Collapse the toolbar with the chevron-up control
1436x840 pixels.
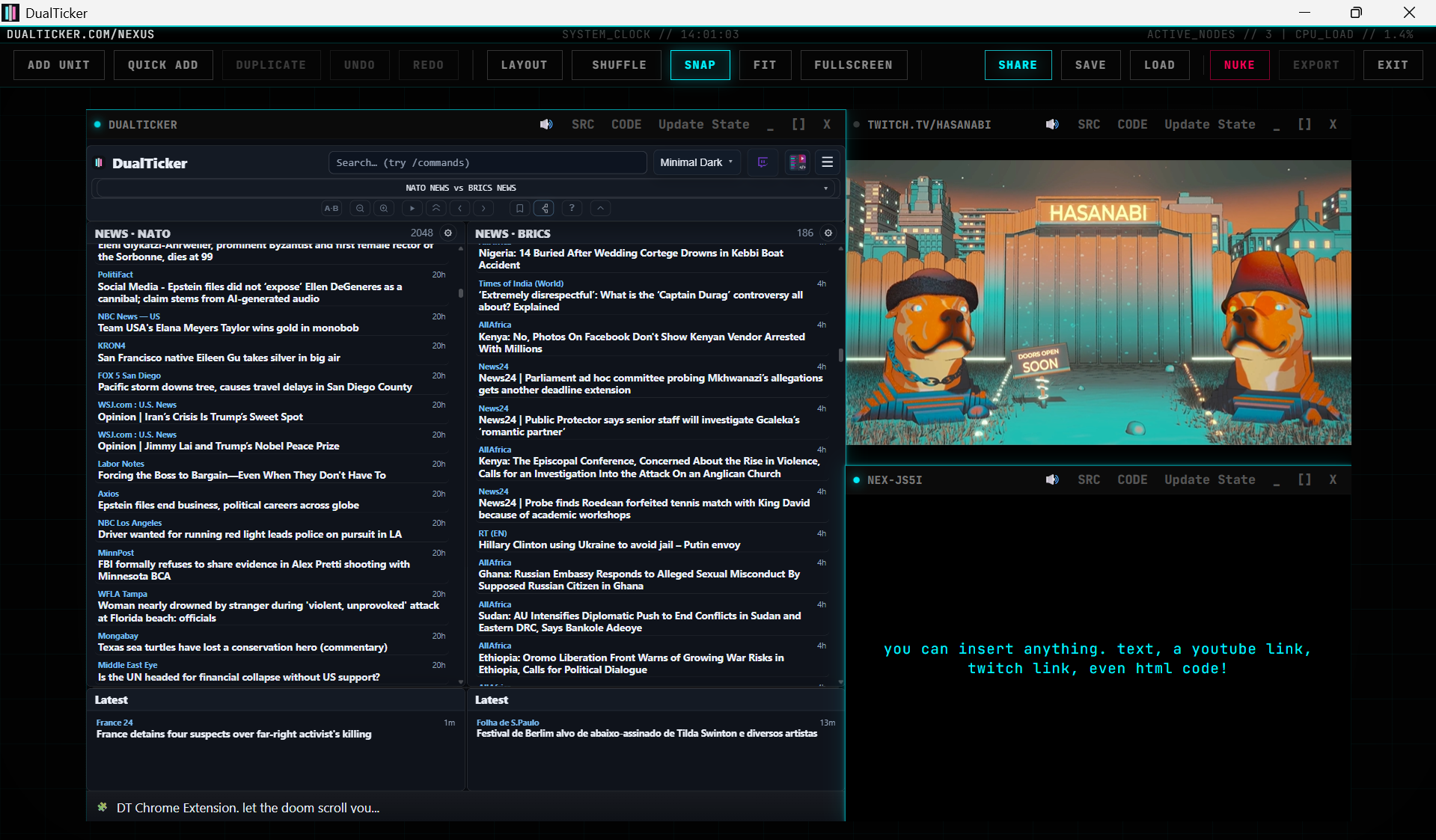click(x=599, y=208)
